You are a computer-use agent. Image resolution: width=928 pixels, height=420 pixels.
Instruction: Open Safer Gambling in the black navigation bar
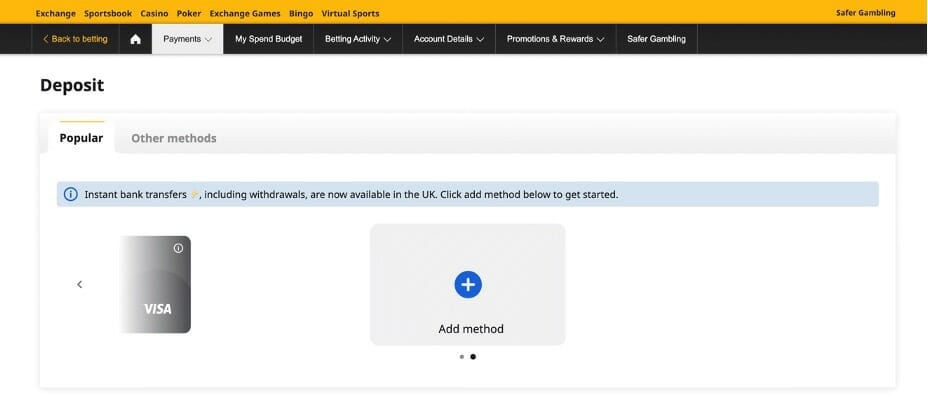(656, 39)
